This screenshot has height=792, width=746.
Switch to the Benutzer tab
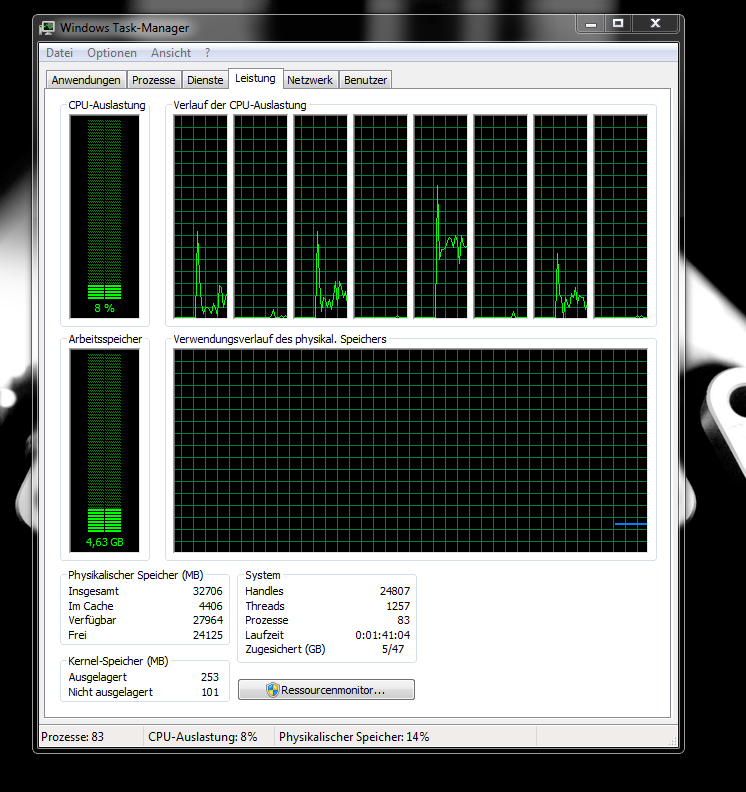tap(365, 80)
